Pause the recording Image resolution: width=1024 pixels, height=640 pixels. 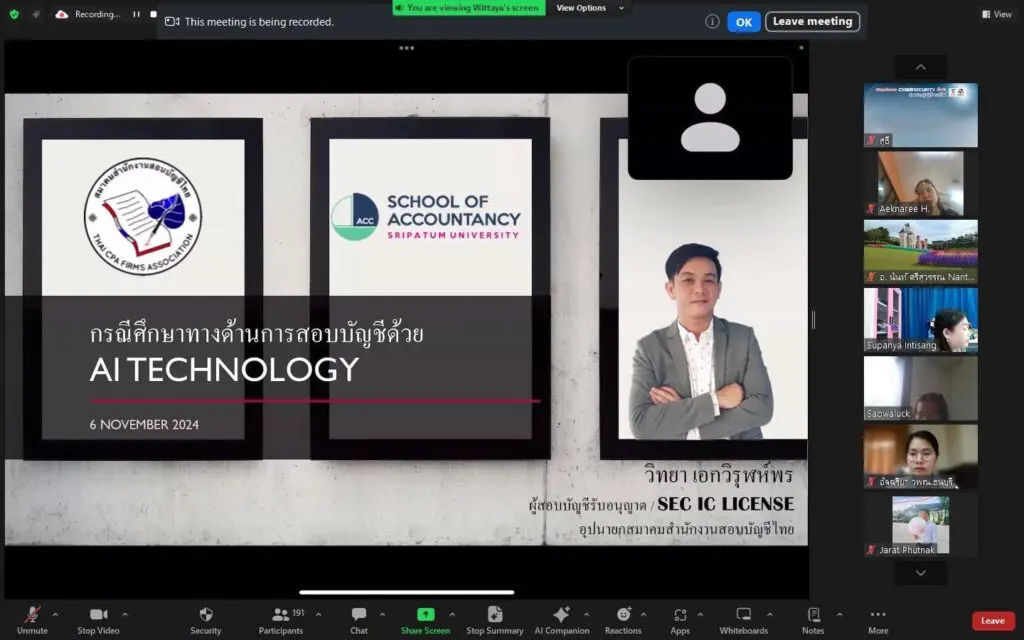(x=136, y=14)
